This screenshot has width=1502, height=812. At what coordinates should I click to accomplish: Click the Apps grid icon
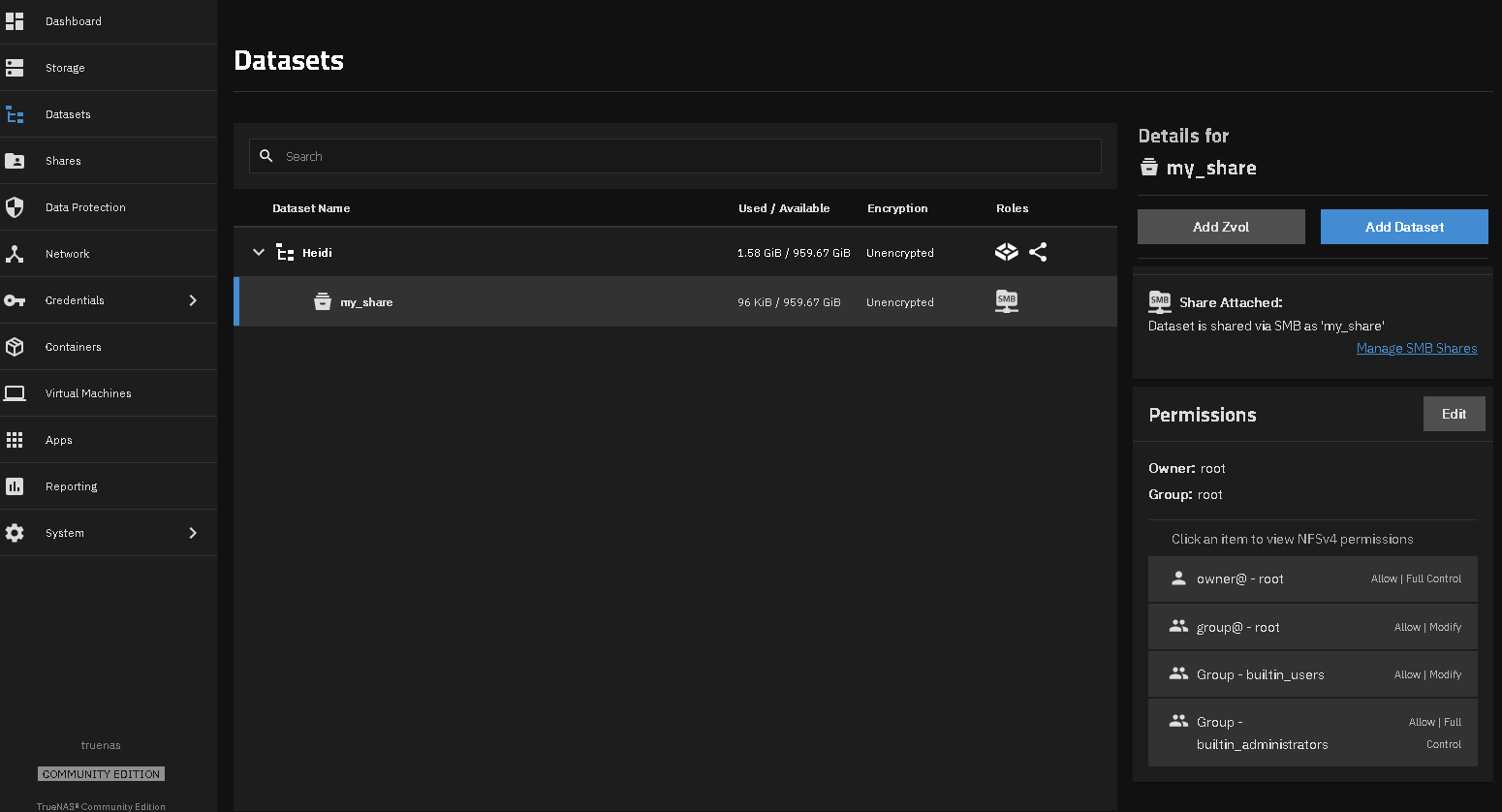click(15, 440)
